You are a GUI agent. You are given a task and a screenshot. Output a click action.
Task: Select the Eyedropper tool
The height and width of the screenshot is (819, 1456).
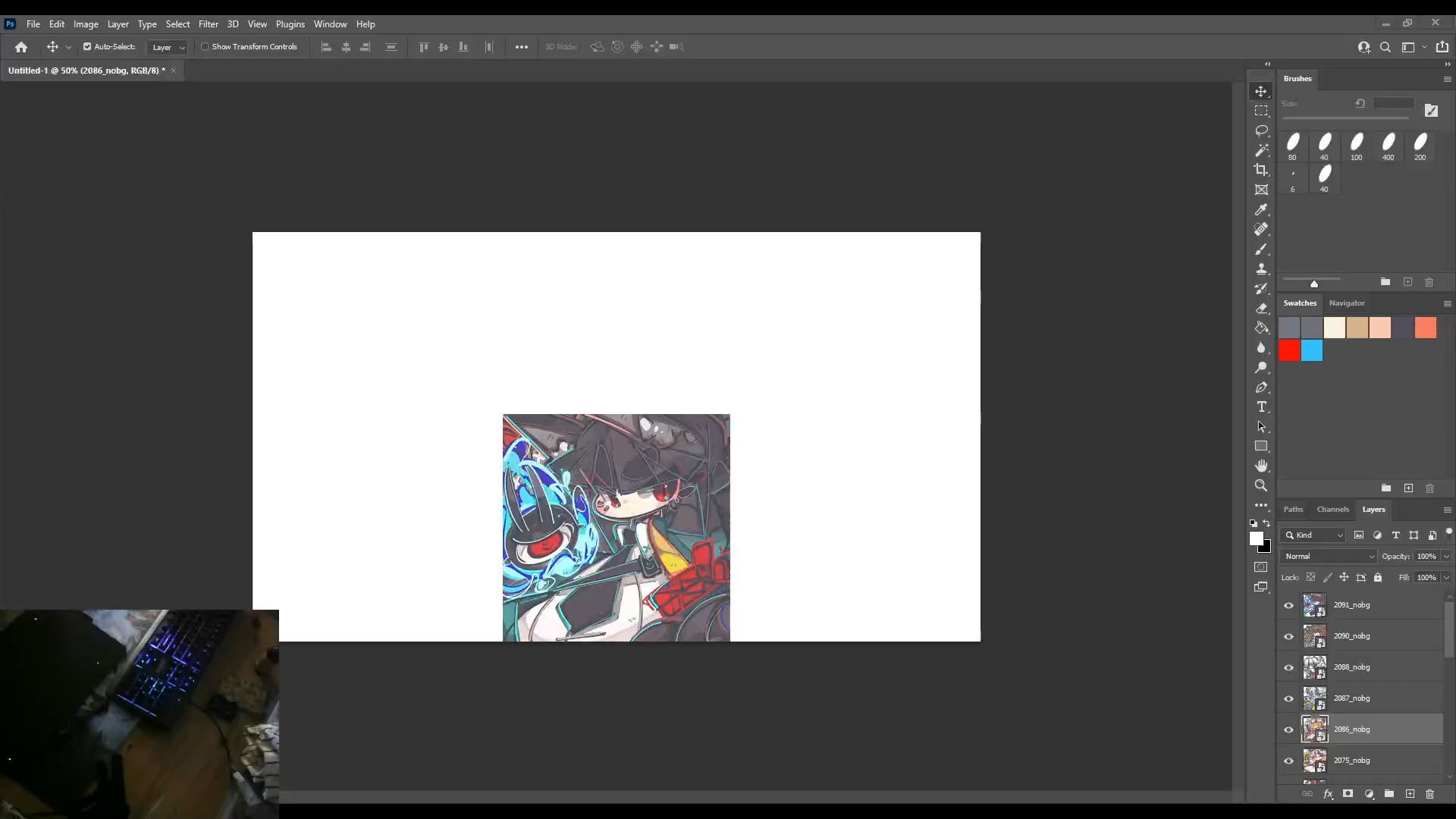pyautogui.click(x=1261, y=209)
